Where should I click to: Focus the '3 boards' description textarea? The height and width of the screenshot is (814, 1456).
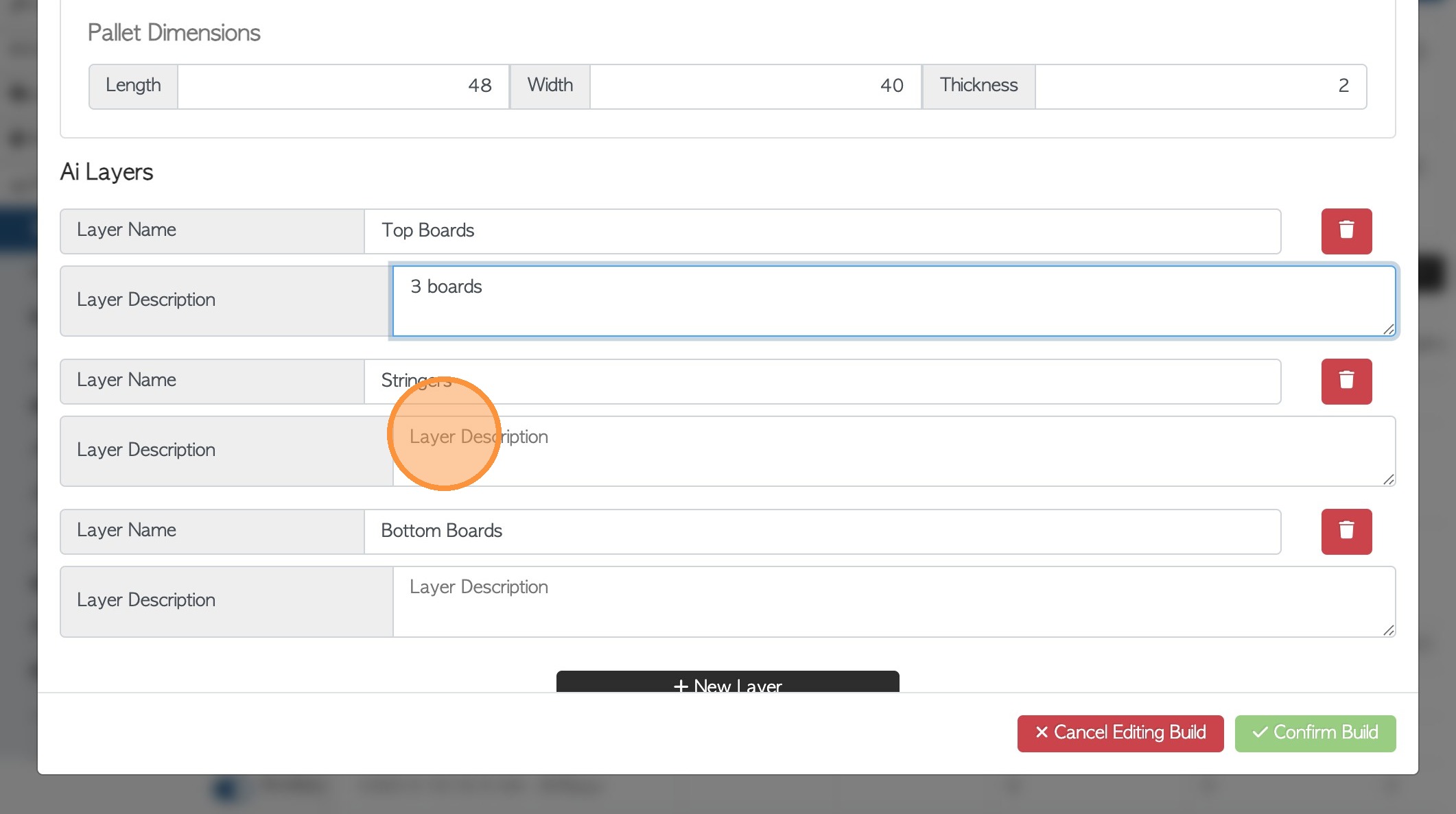pos(892,302)
